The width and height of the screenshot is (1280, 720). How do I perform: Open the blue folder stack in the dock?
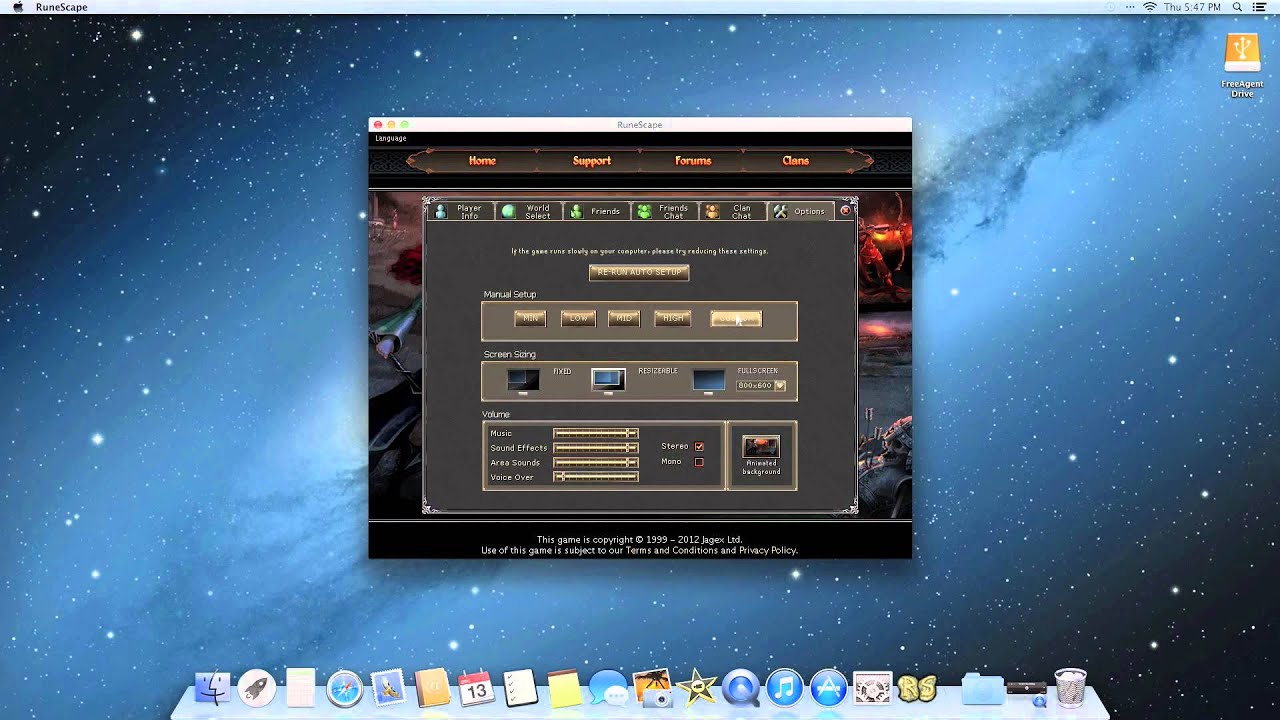pyautogui.click(x=982, y=688)
